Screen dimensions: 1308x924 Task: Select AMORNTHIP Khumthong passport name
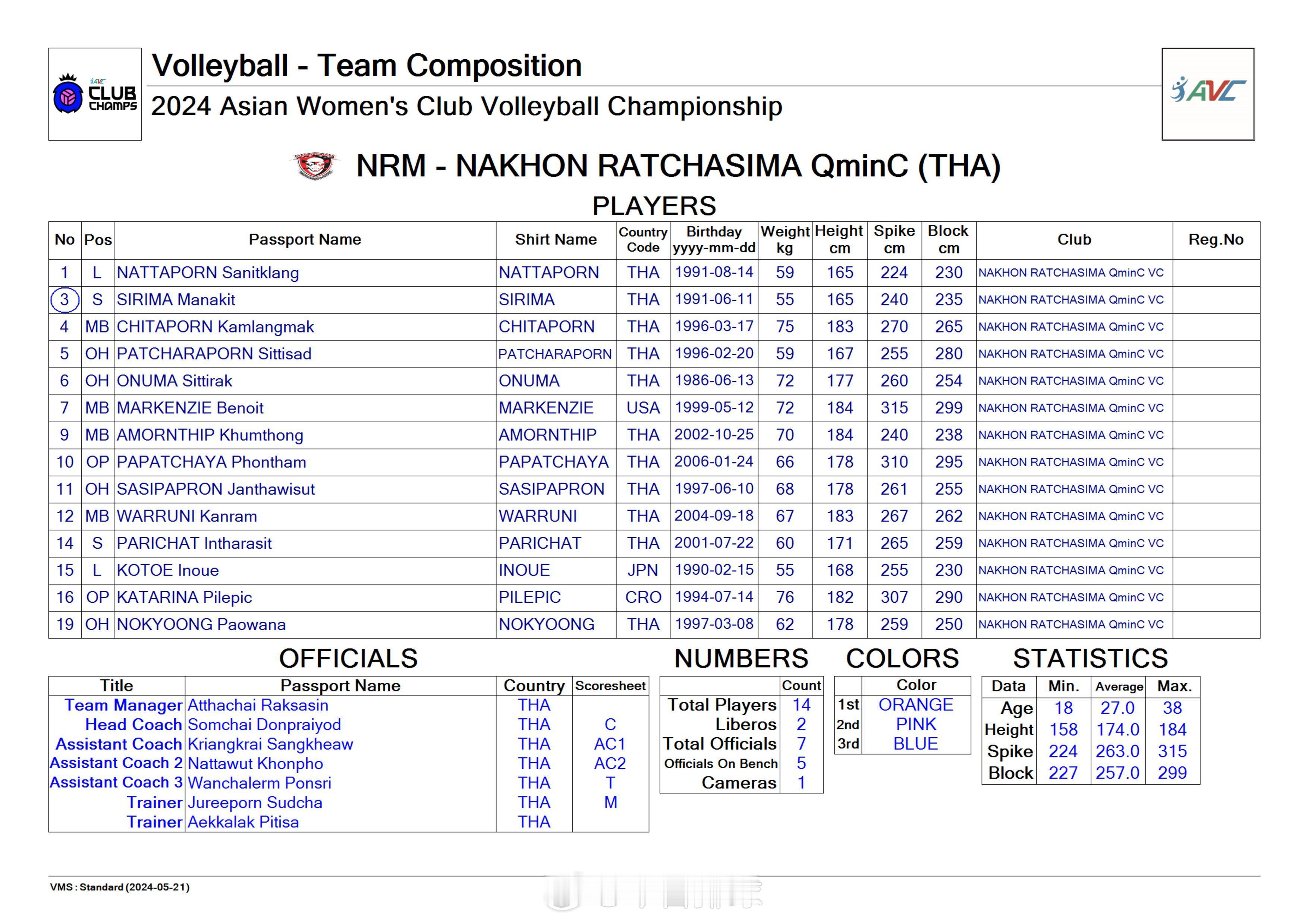click(210, 435)
